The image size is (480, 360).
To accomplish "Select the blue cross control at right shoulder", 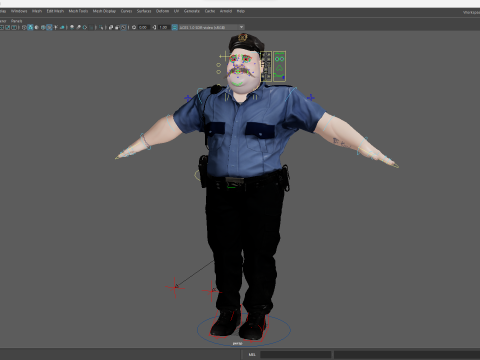I will 311,97.
